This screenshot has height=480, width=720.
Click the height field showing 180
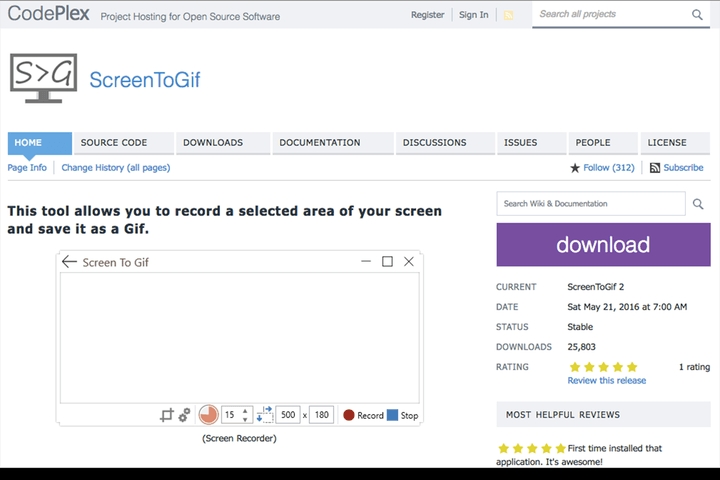click(x=321, y=415)
